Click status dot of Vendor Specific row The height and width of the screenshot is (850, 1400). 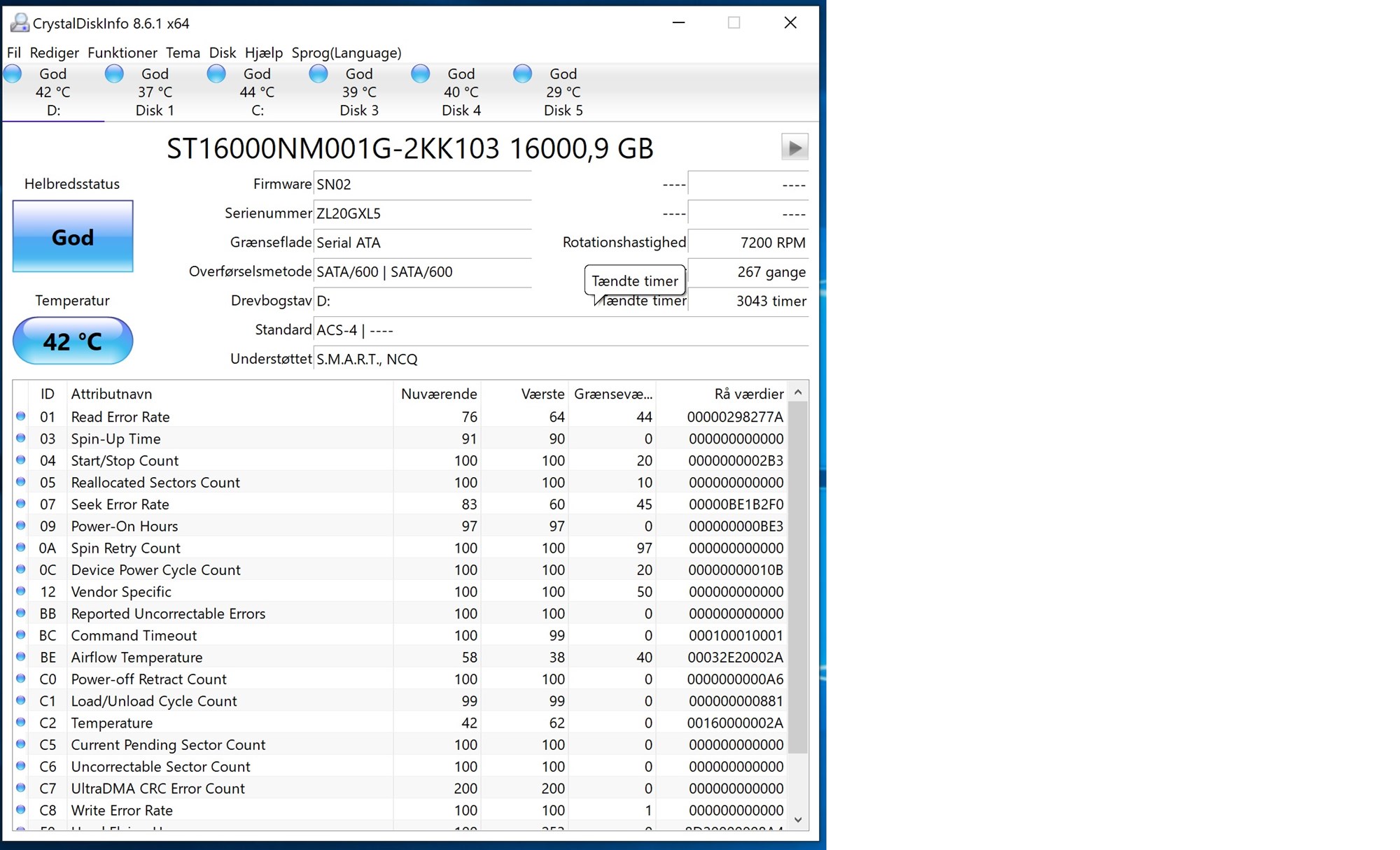click(x=21, y=591)
